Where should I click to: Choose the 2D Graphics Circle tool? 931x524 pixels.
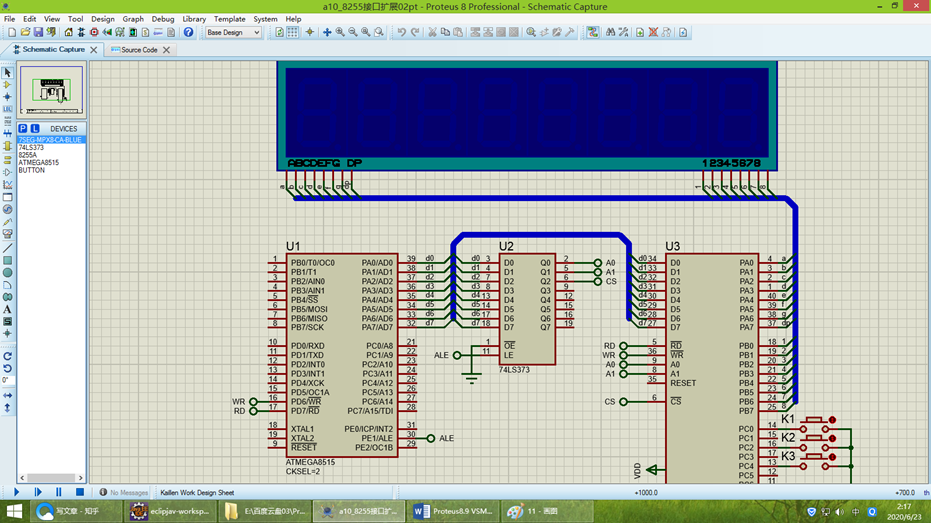[x=7, y=273]
